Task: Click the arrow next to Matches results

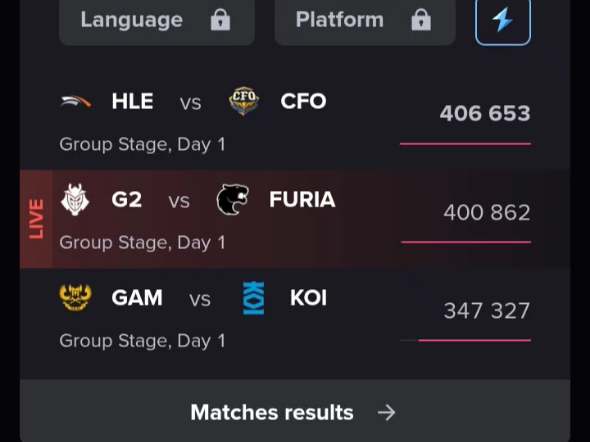Action: 386,413
